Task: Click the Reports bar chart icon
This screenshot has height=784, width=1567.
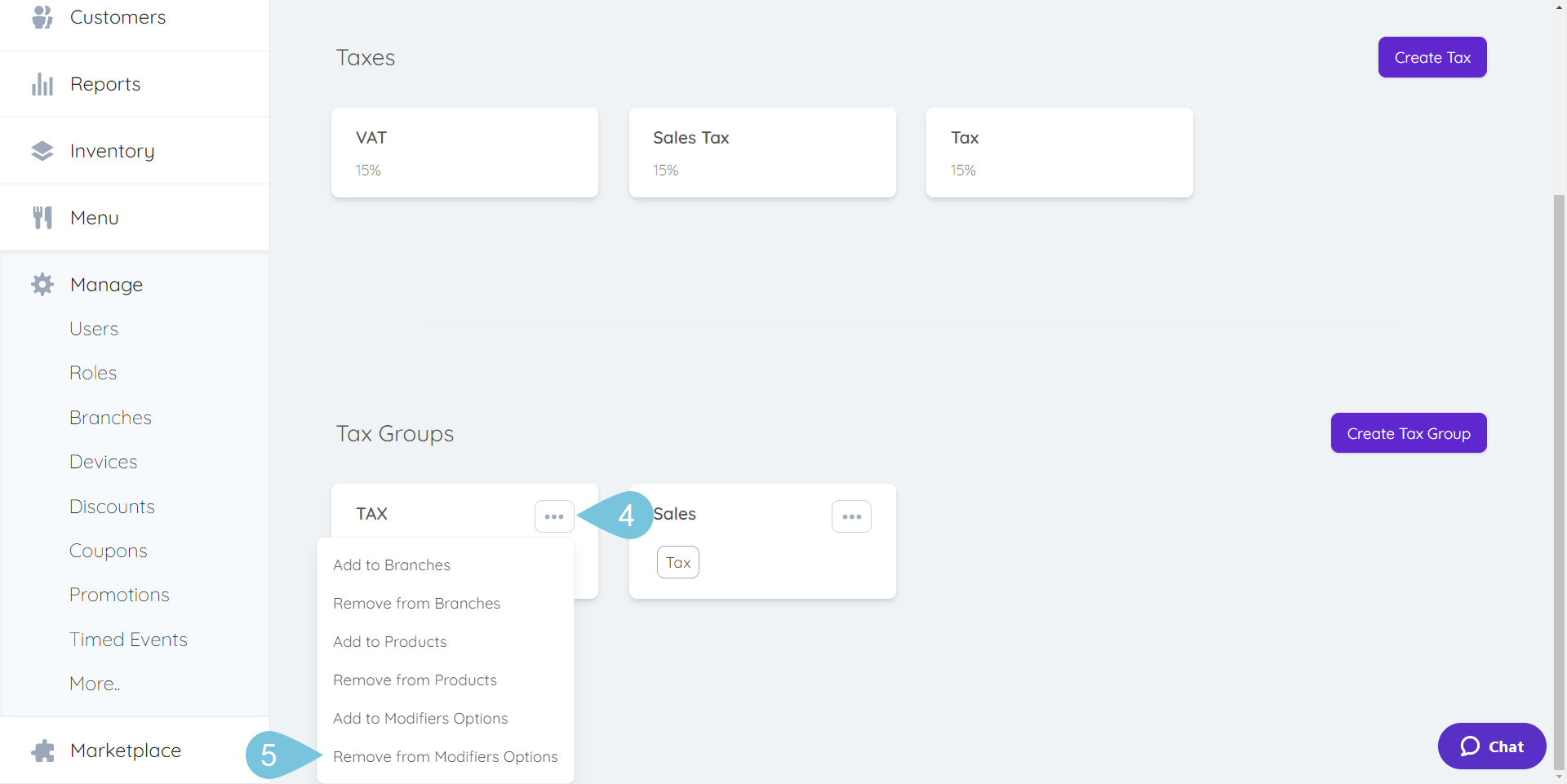Action: pyautogui.click(x=42, y=84)
